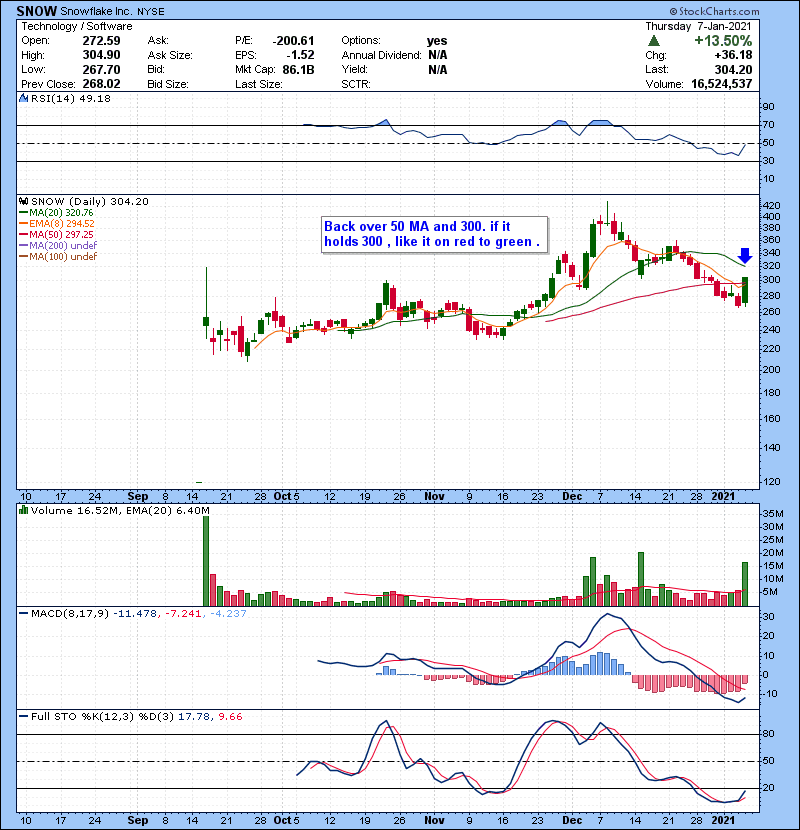Click the 90 label on the RSI axis
Viewport: 800px width, 830px height.
click(768, 107)
